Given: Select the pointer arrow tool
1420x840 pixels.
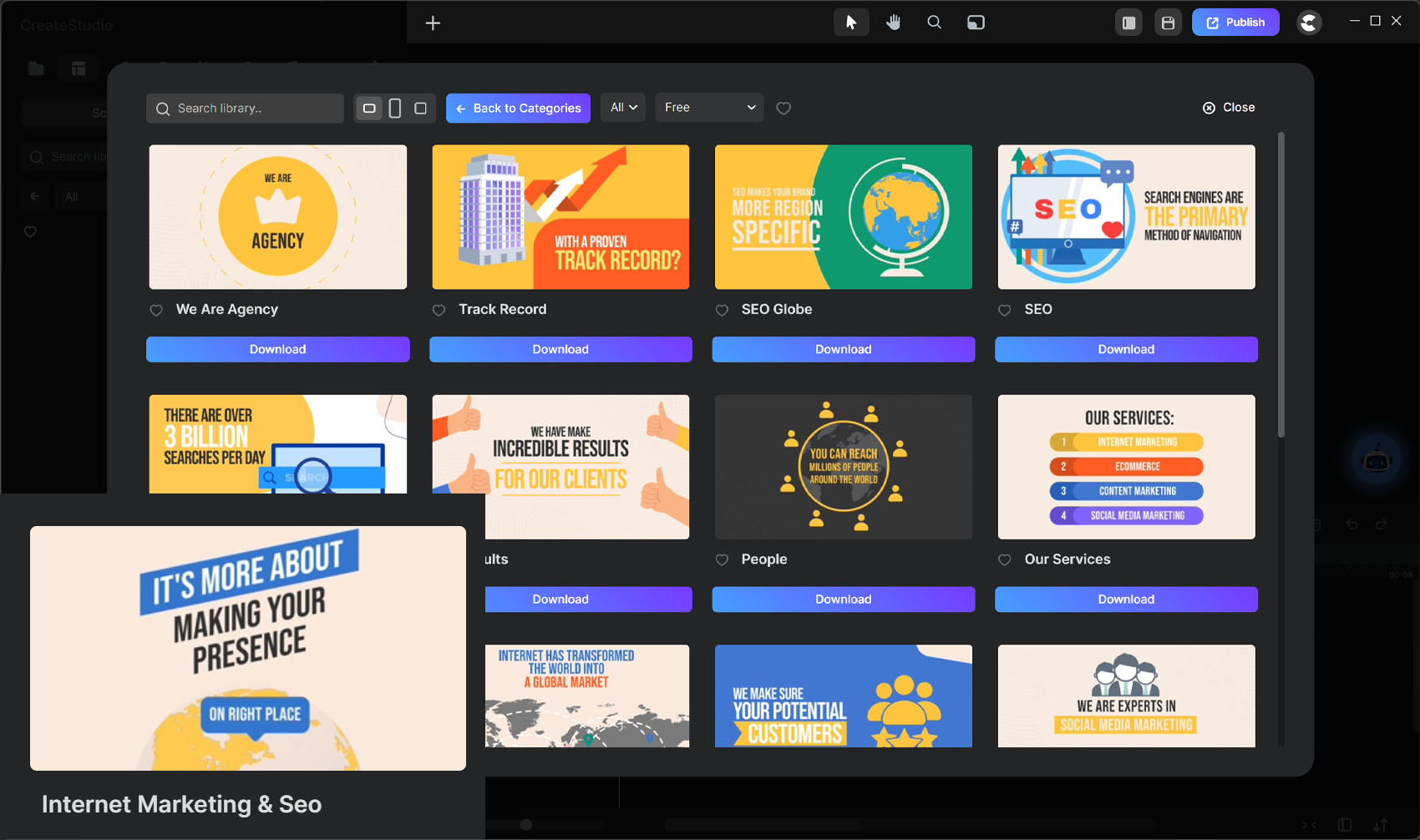Looking at the screenshot, I should (x=851, y=23).
